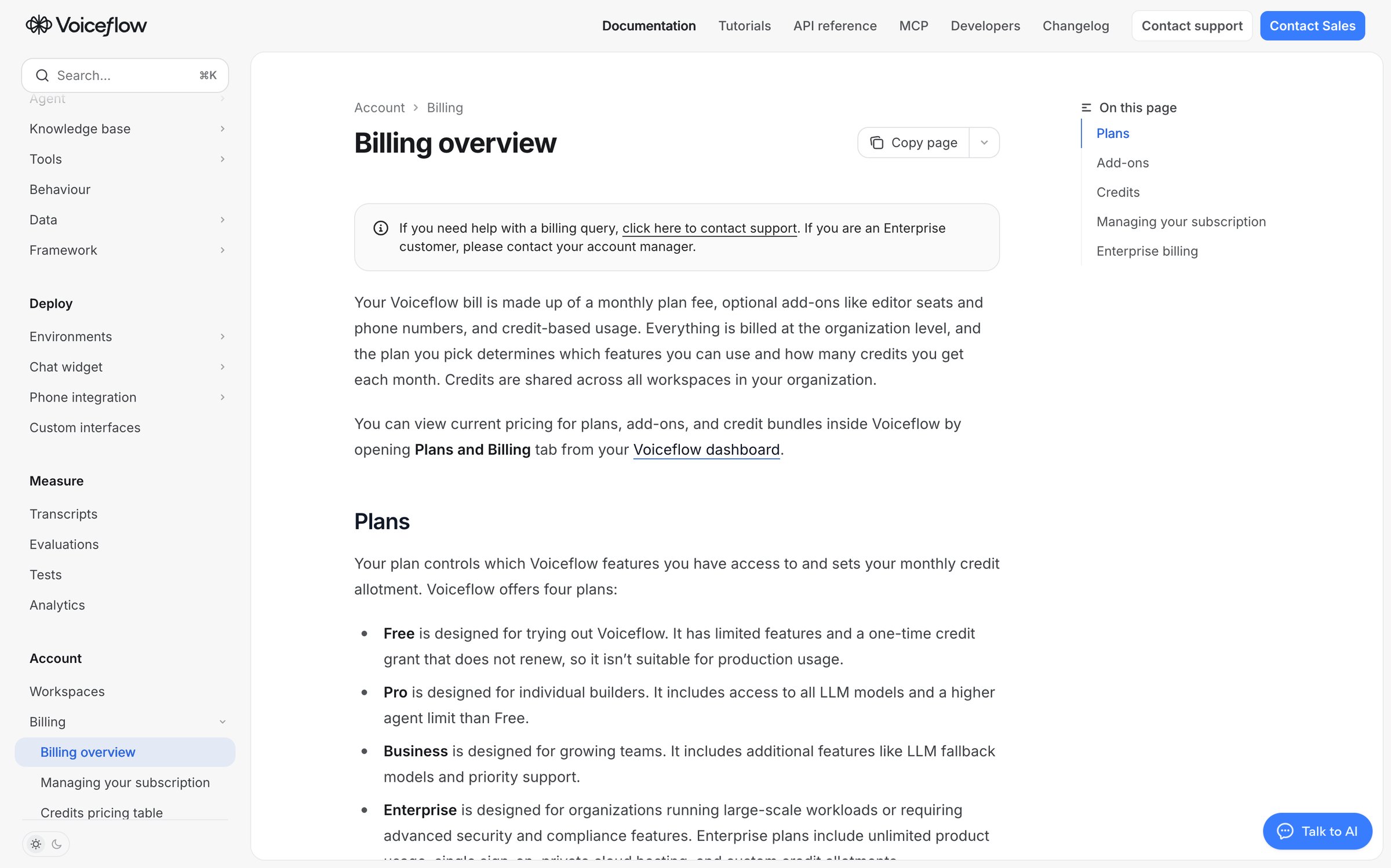Open Developers tab in header
The width and height of the screenshot is (1391, 868).
coord(985,25)
